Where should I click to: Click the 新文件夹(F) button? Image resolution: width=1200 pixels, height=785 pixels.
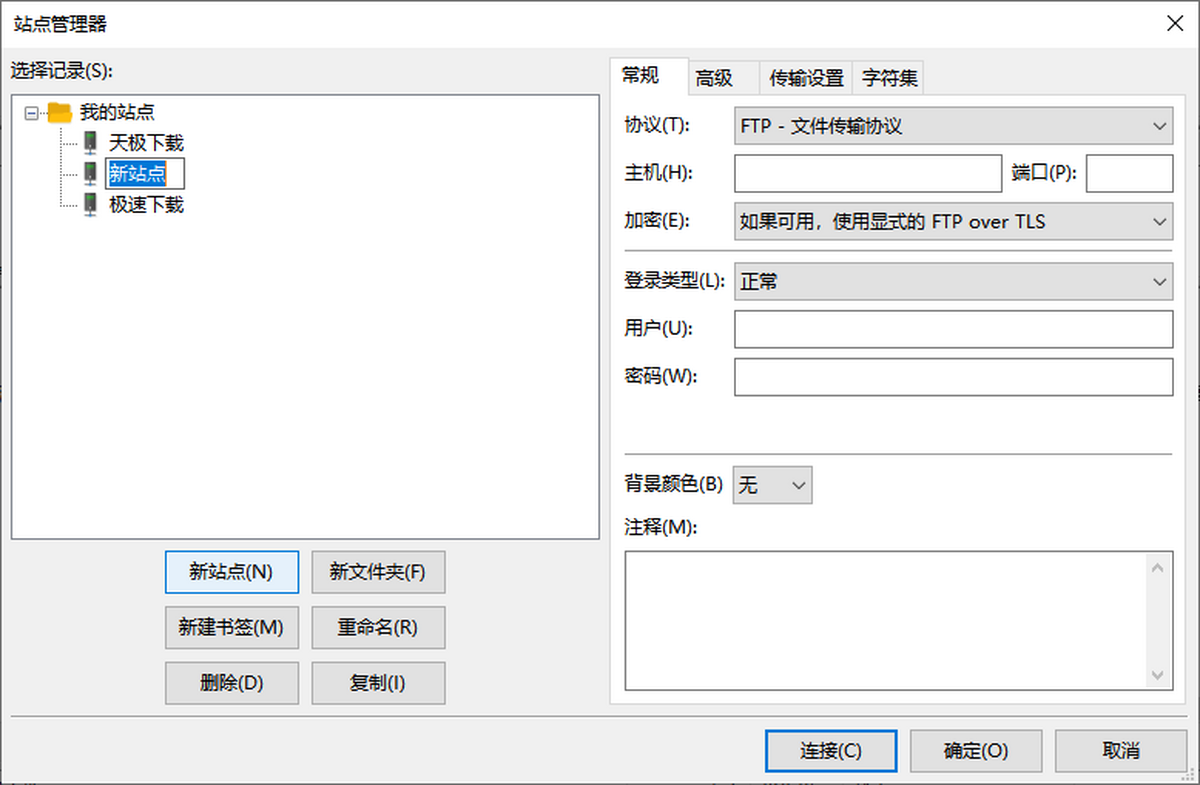click(x=378, y=572)
